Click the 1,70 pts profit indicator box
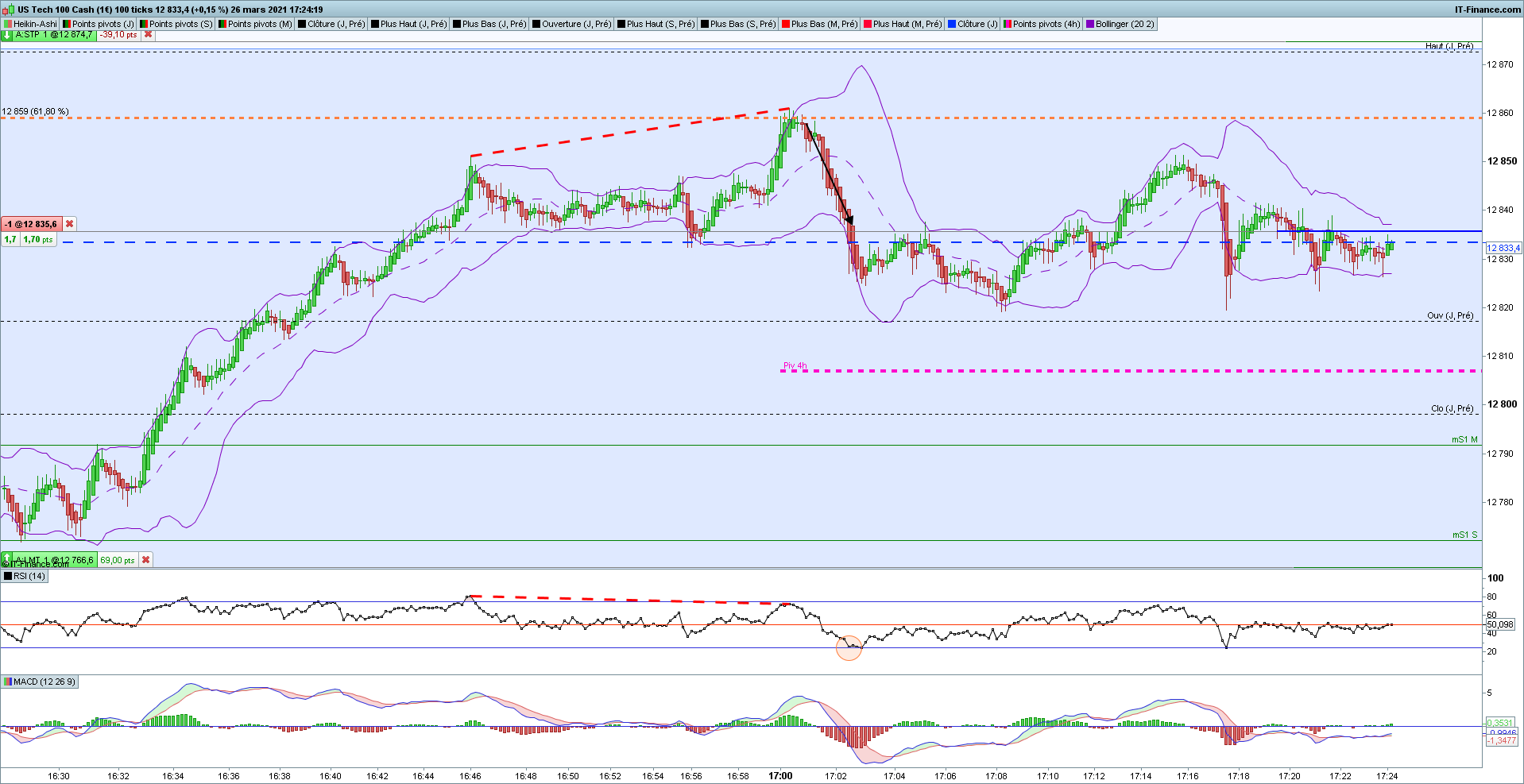 (38, 239)
